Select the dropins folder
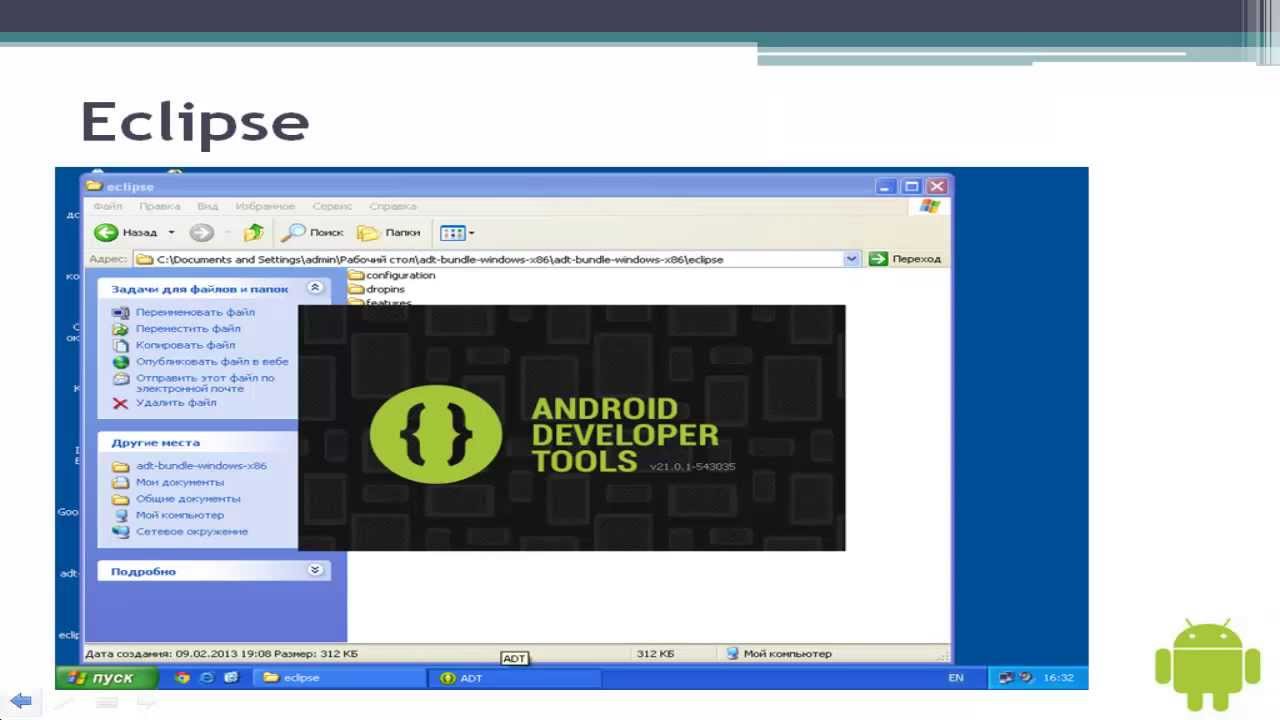The height and width of the screenshot is (720, 1280). pyautogui.click(x=376, y=289)
